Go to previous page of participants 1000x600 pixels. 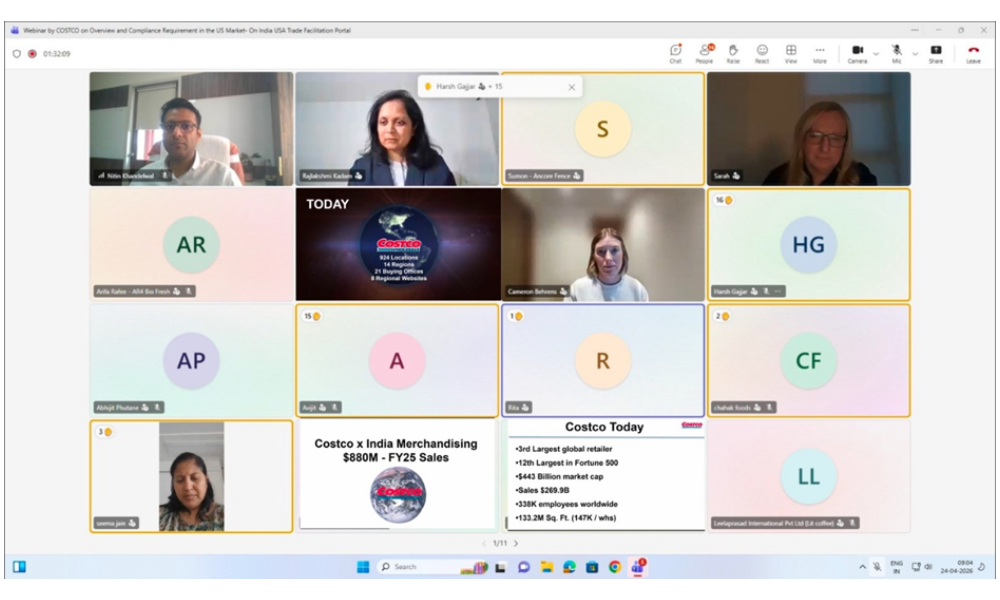coord(485,543)
